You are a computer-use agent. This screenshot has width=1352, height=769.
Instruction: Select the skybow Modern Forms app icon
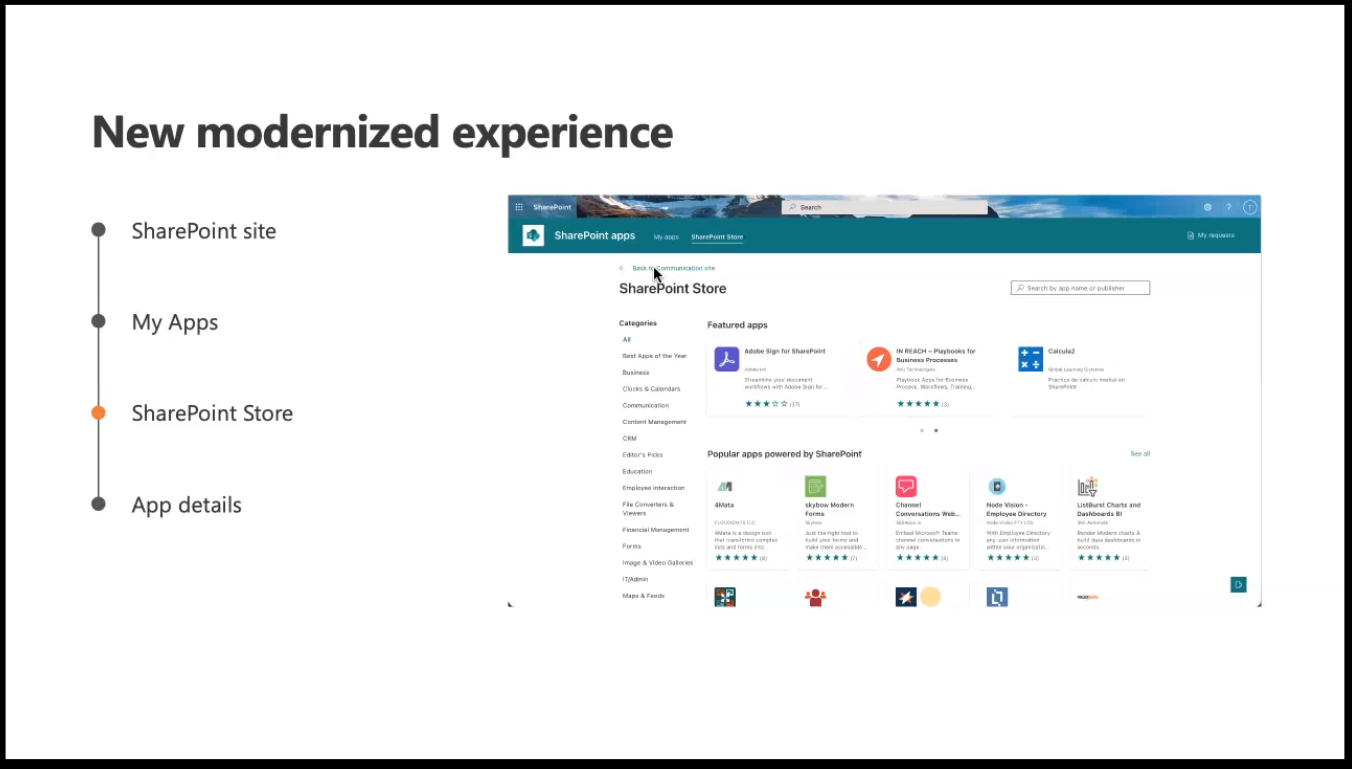click(815, 486)
